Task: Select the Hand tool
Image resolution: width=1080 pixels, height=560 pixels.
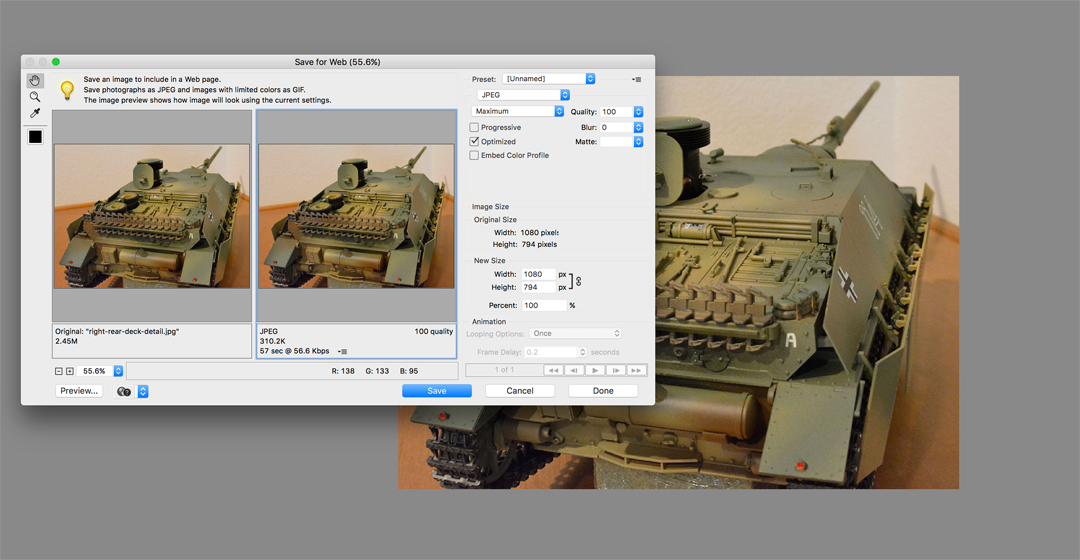Action: pyautogui.click(x=35, y=81)
